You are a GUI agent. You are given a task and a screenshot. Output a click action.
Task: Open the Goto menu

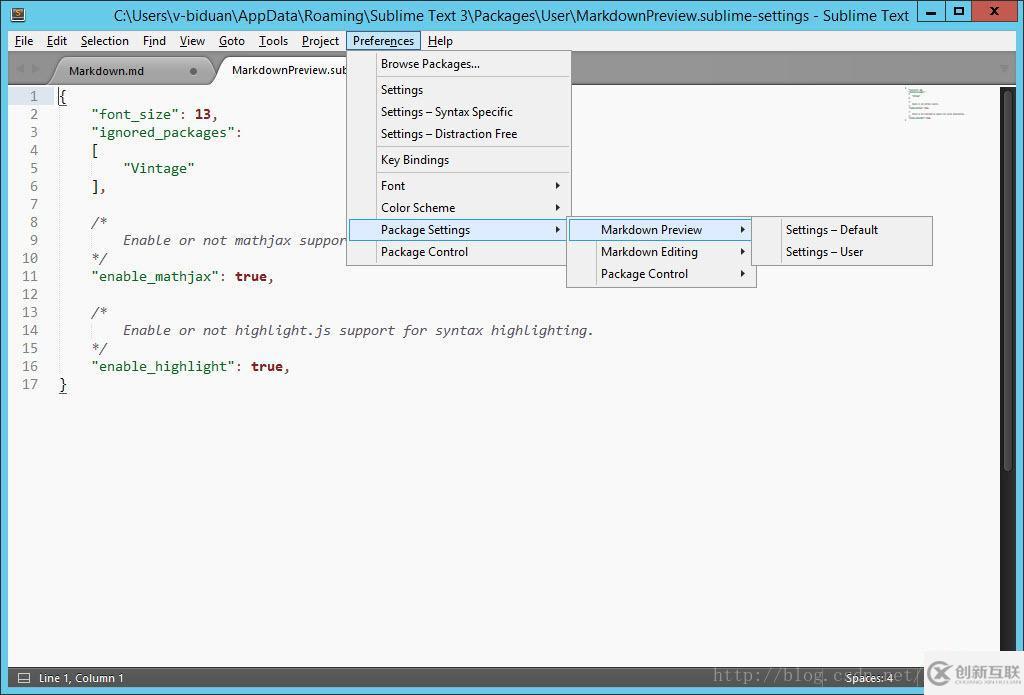pyautogui.click(x=232, y=41)
